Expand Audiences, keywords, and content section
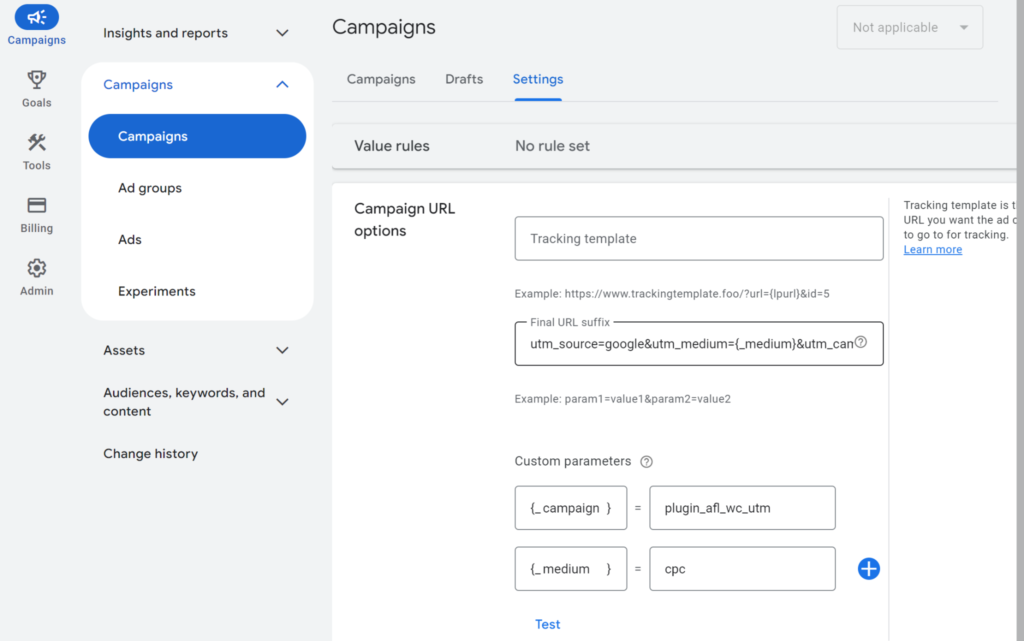1024x641 pixels. click(x=282, y=402)
